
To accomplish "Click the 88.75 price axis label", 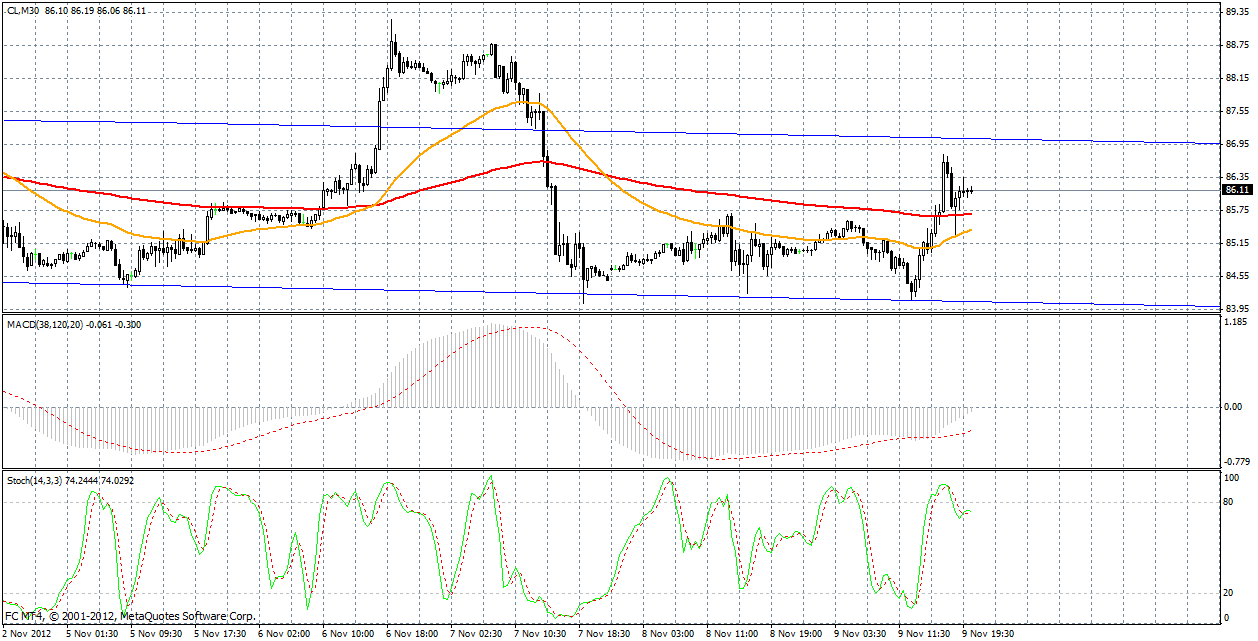I will click(1237, 45).
